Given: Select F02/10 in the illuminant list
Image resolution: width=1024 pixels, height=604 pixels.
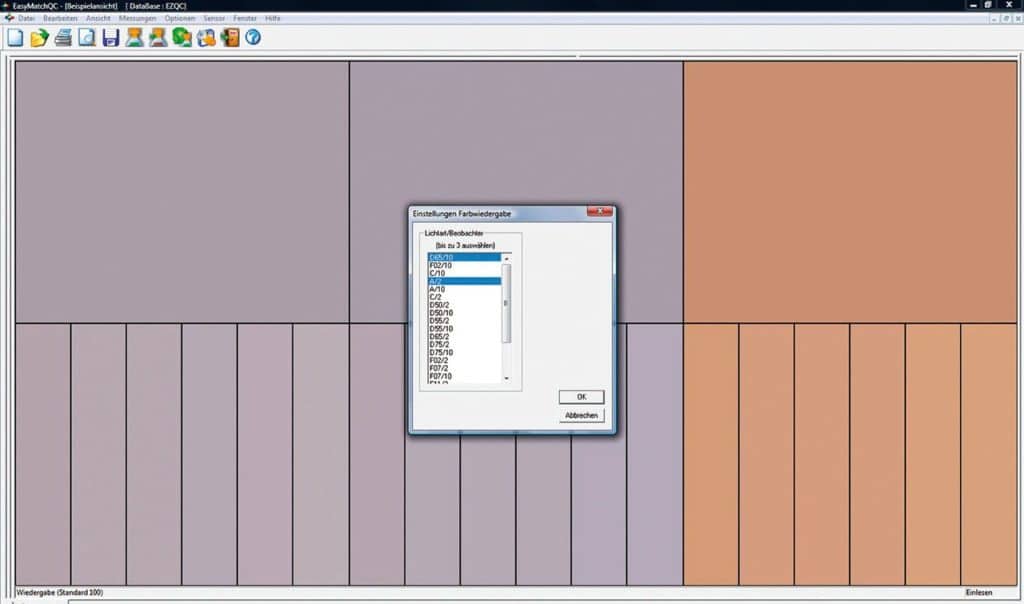Looking at the screenshot, I should tap(464, 266).
